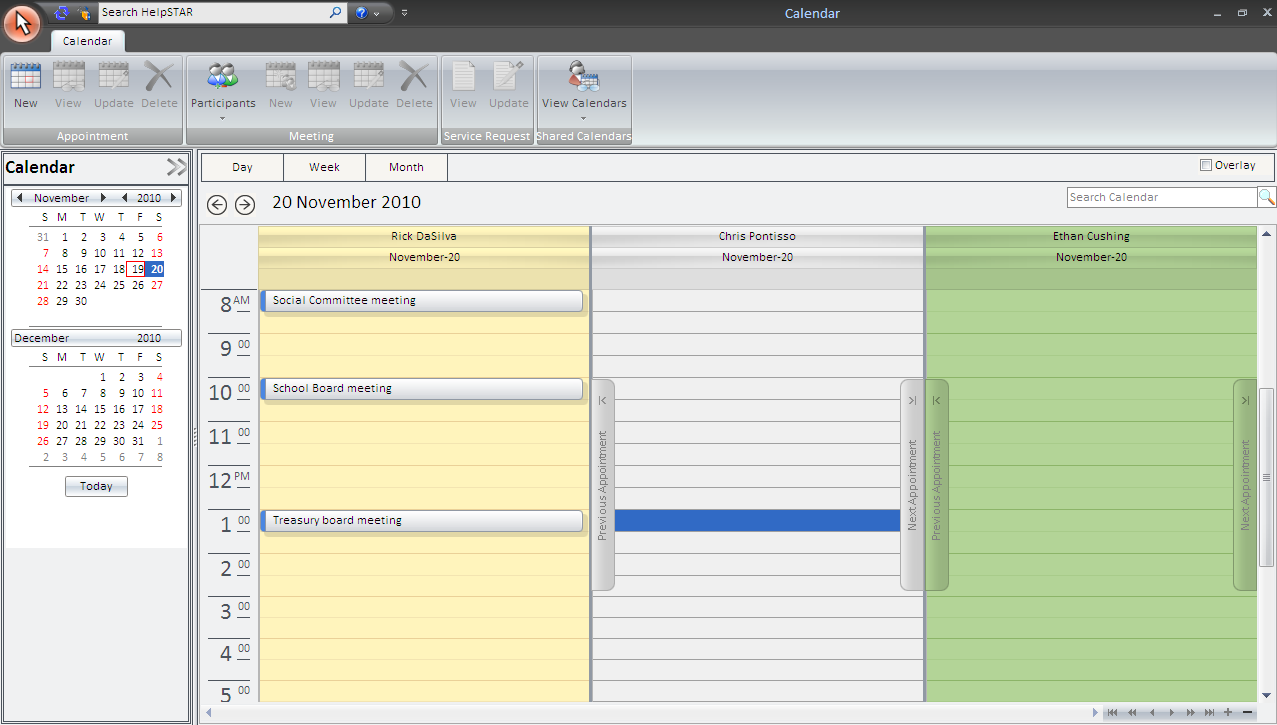Create a new appointment
Image resolution: width=1277 pixels, height=725 pixels.
coord(24,85)
